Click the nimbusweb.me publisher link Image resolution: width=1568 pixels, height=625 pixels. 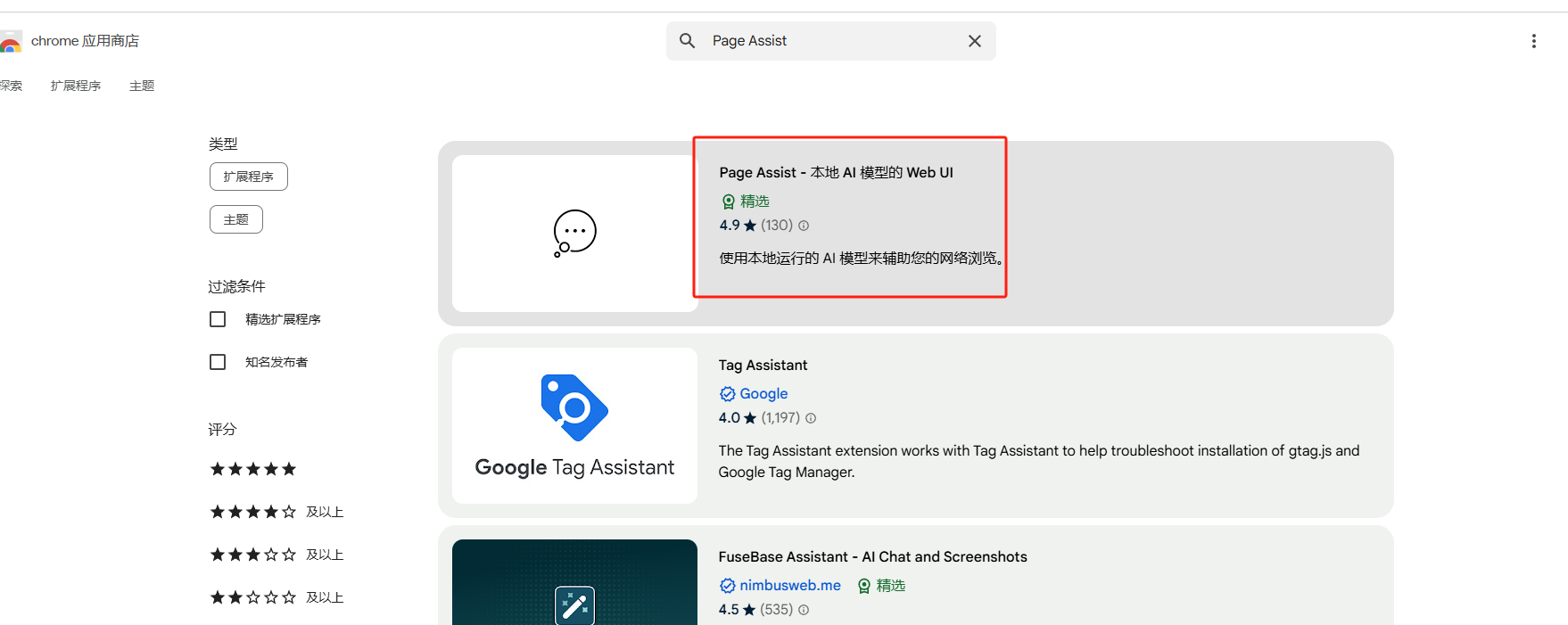tap(790, 585)
